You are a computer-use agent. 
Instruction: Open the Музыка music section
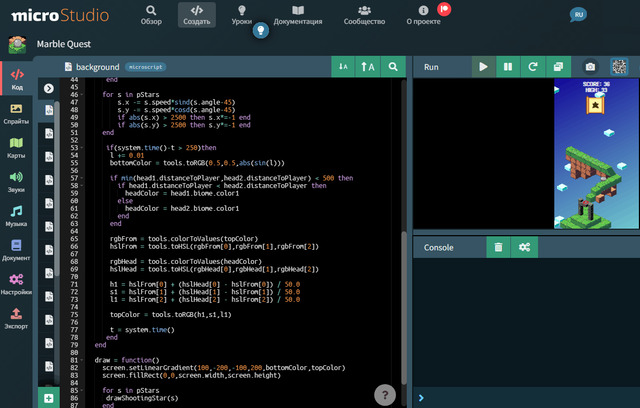16,216
